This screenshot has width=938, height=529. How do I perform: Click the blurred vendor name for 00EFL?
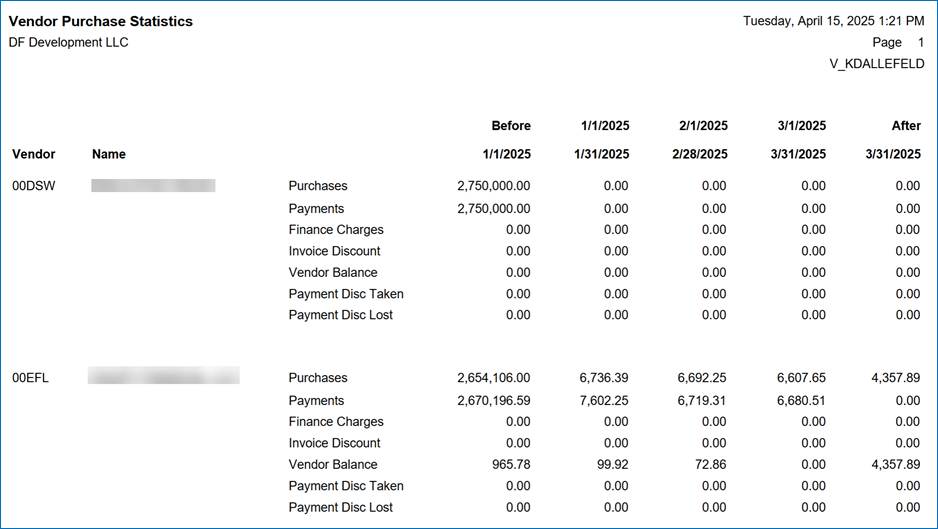(163, 377)
